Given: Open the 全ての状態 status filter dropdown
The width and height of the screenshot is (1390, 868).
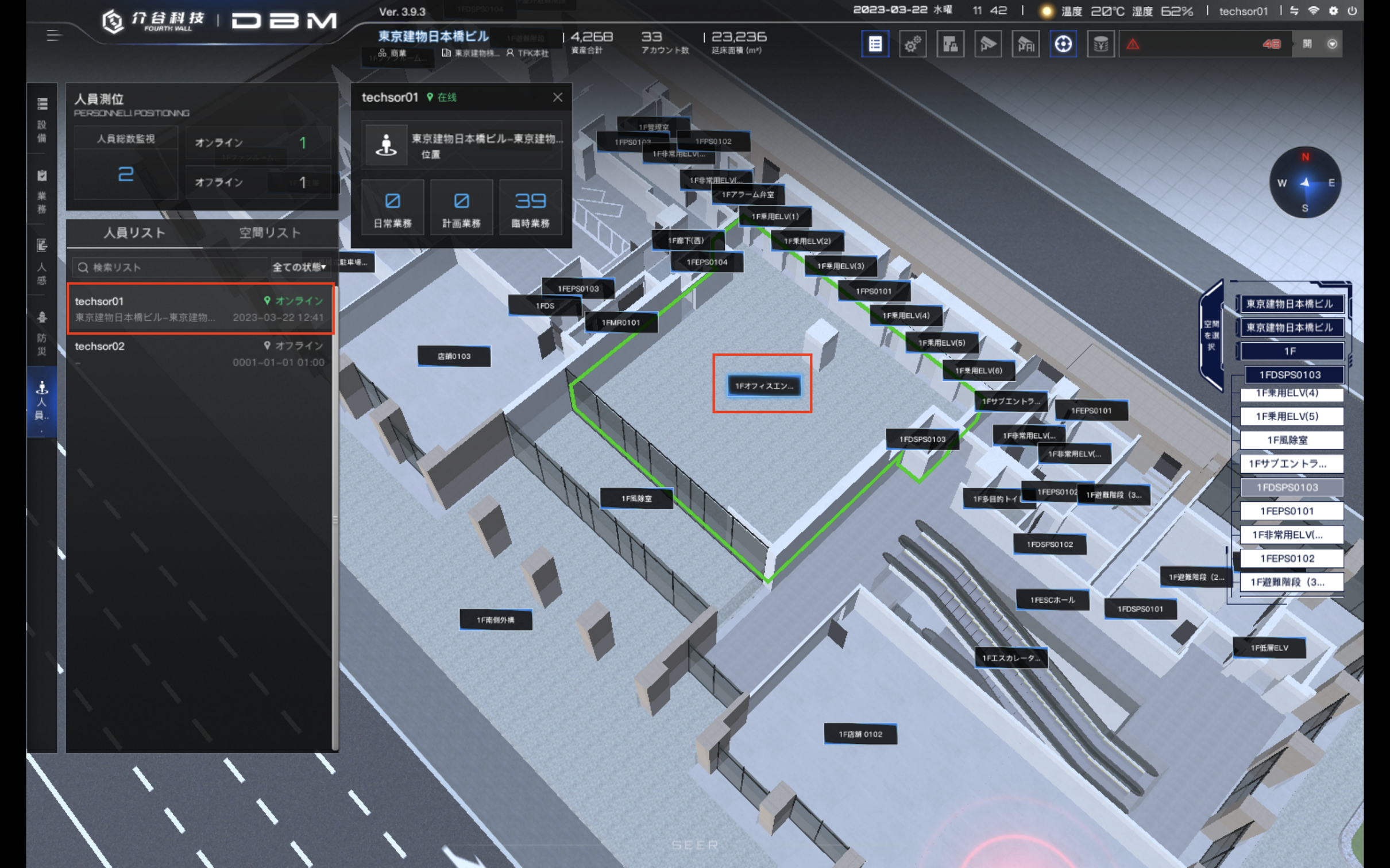Looking at the screenshot, I should [299, 267].
